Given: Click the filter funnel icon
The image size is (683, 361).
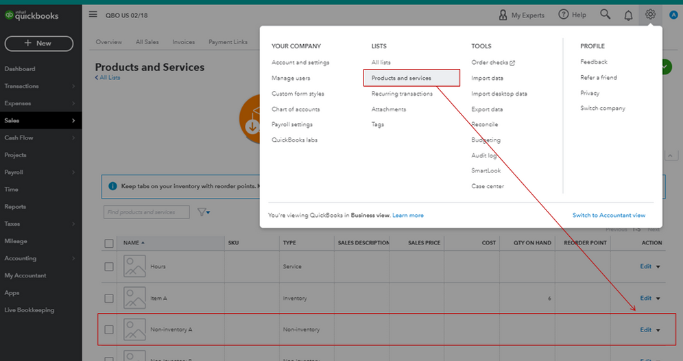Looking at the screenshot, I should click(x=203, y=212).
